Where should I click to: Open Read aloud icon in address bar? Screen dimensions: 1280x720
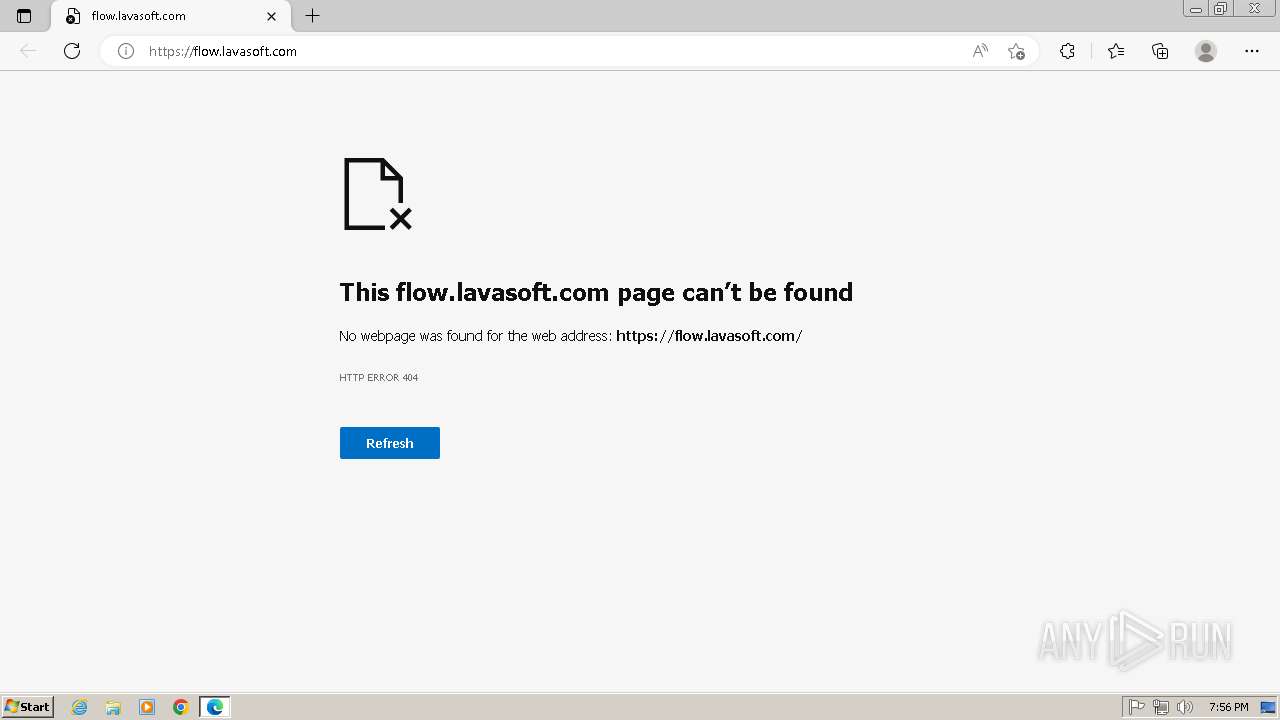pos(980,51)
